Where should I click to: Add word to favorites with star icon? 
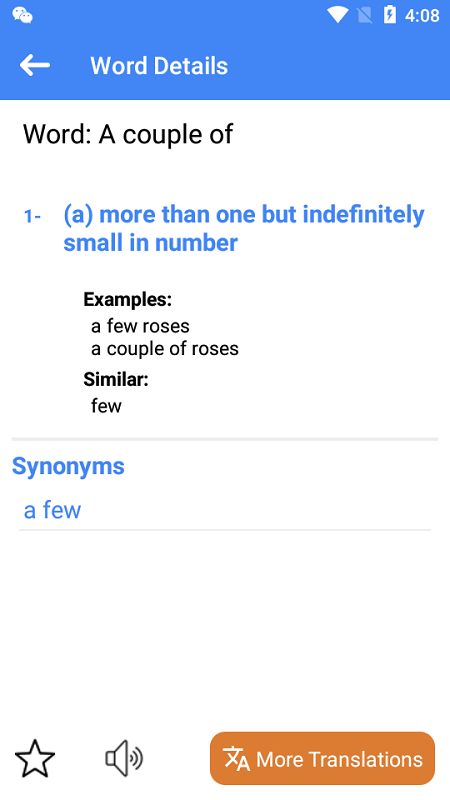35,759
